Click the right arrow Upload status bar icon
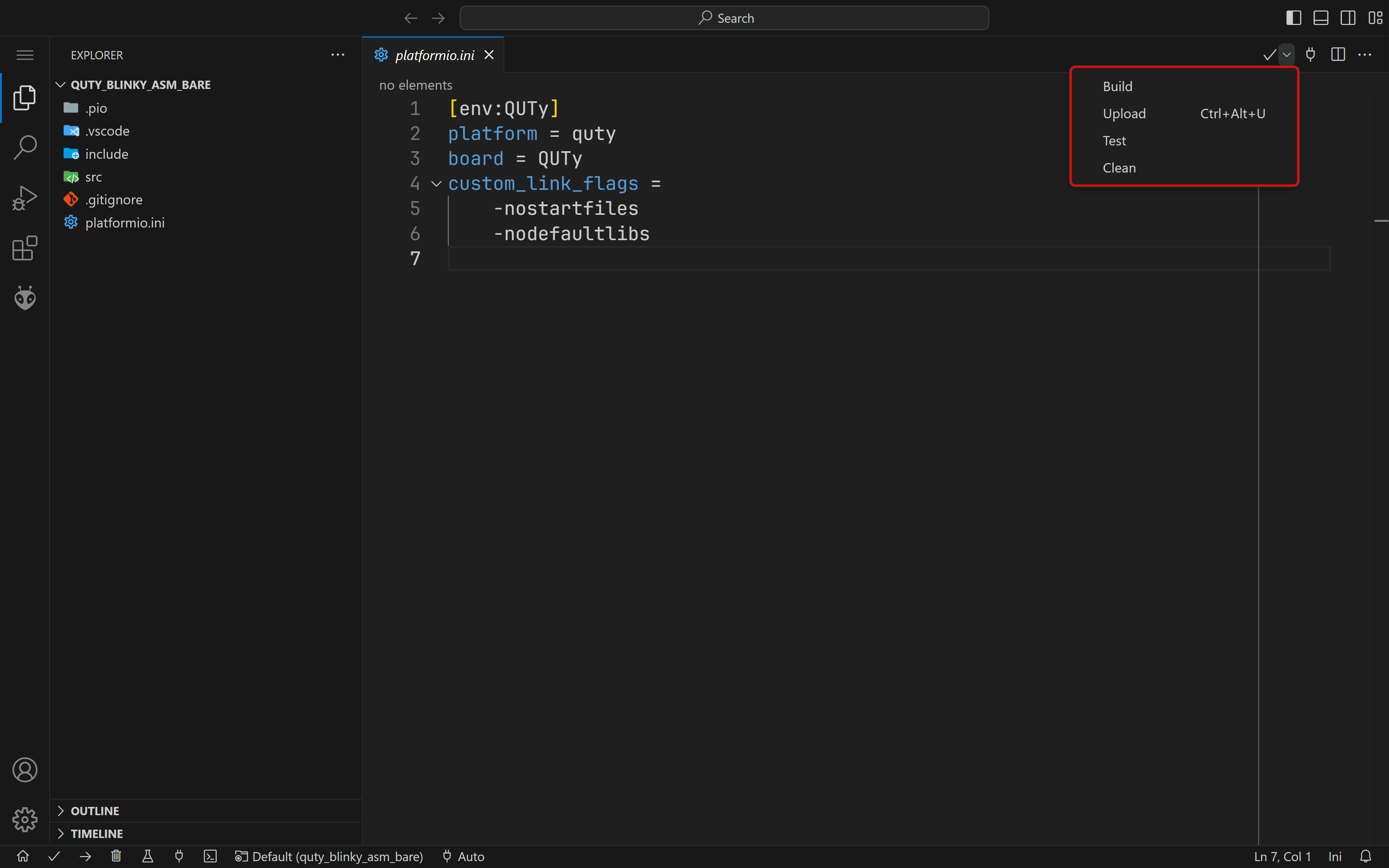 (85, 856)
